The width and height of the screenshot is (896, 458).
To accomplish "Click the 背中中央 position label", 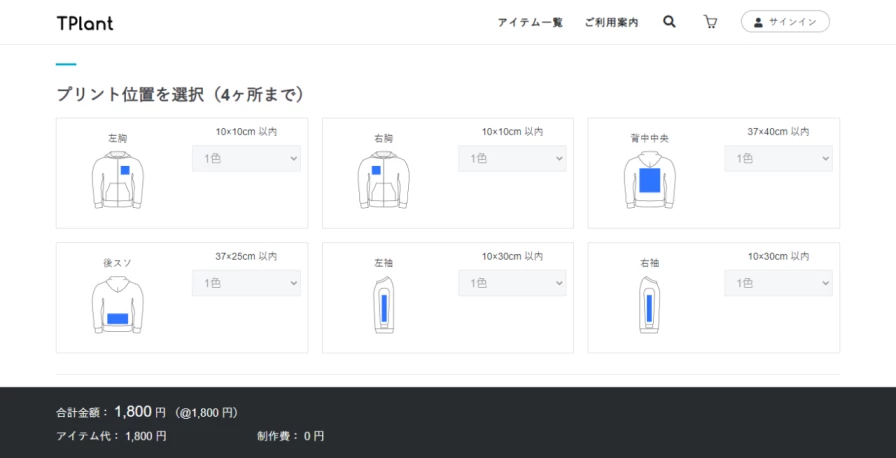I will 649,138.
